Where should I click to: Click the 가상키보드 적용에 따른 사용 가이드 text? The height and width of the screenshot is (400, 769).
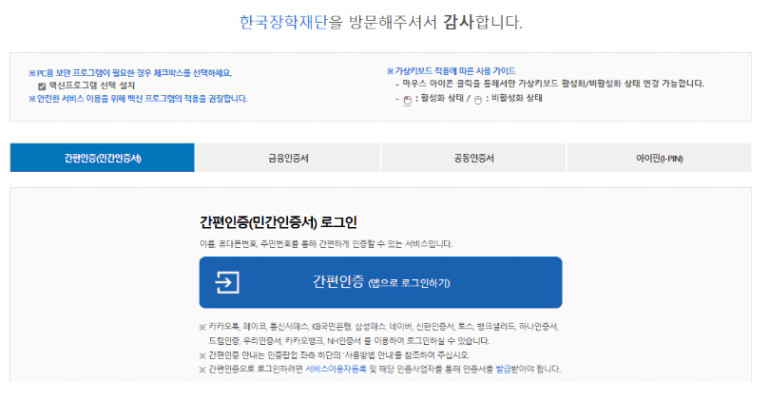451,71
